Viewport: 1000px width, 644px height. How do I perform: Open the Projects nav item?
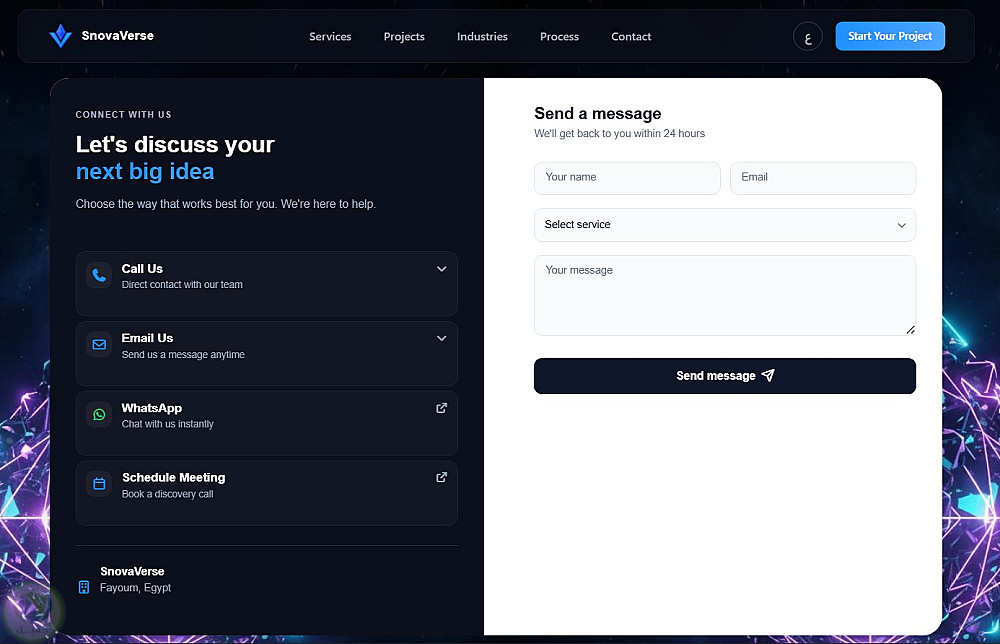pyautogui.click(x=404, y=37)
